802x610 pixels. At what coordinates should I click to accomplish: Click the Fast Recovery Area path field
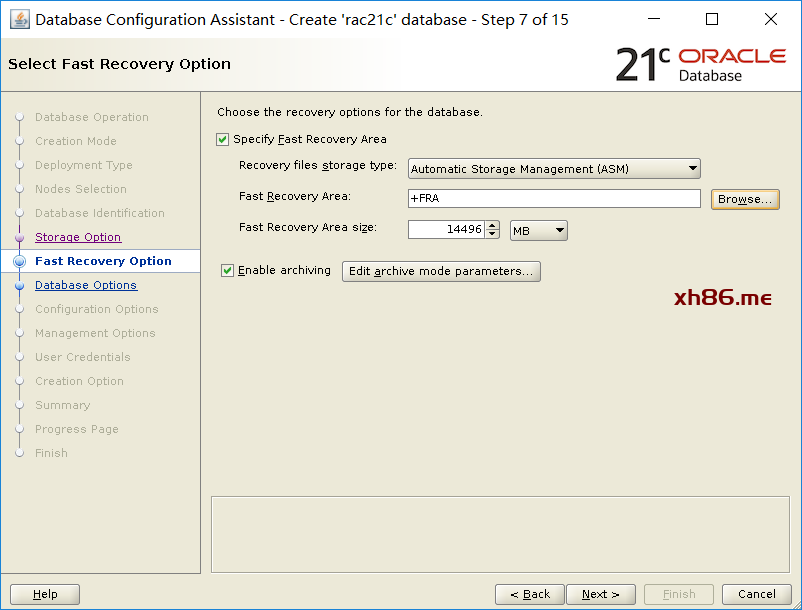[x=554, y=199]
